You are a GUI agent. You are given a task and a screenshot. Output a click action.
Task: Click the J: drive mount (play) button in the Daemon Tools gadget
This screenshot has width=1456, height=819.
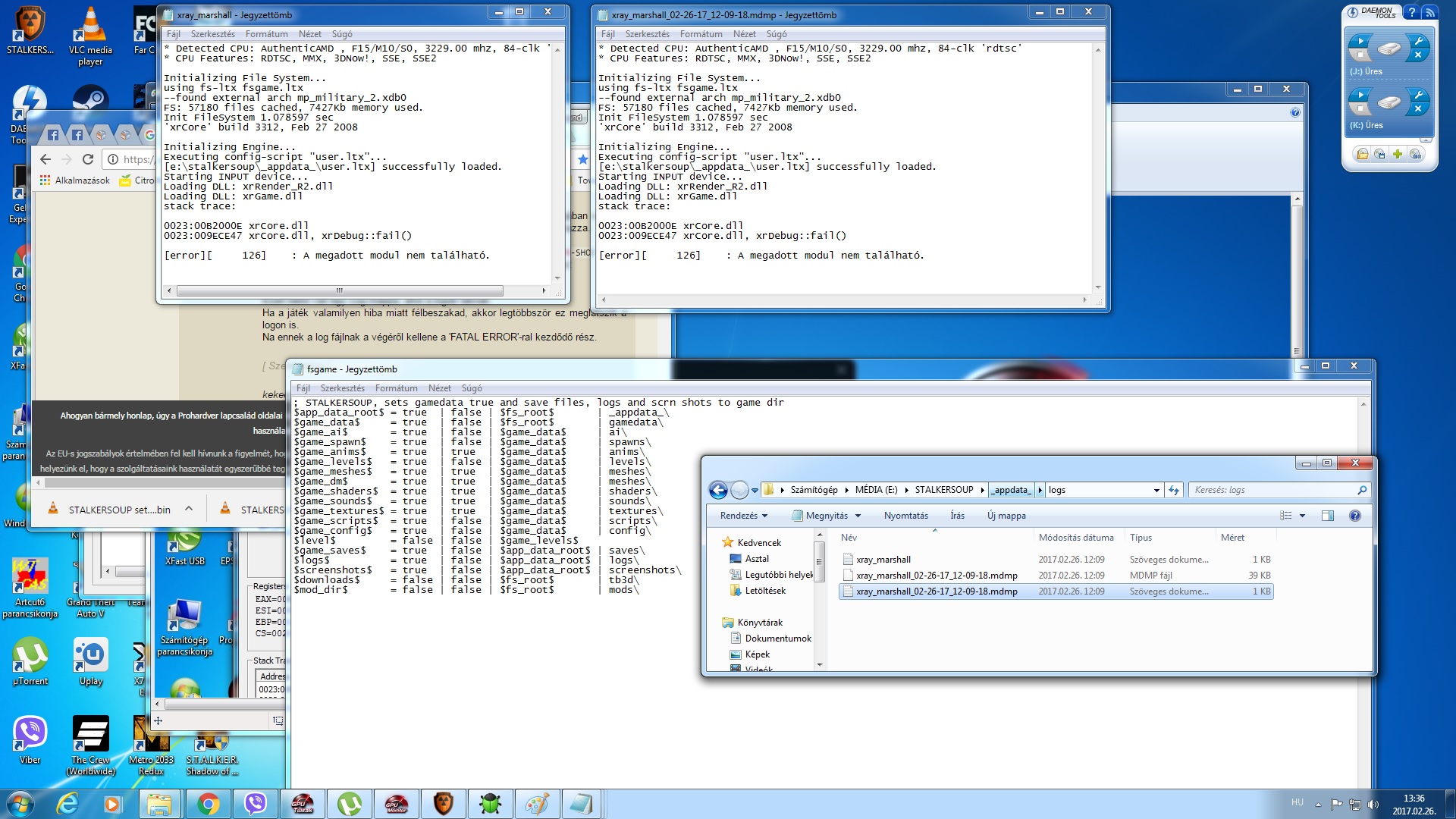pyautogui.click(x=1360, y=41)
